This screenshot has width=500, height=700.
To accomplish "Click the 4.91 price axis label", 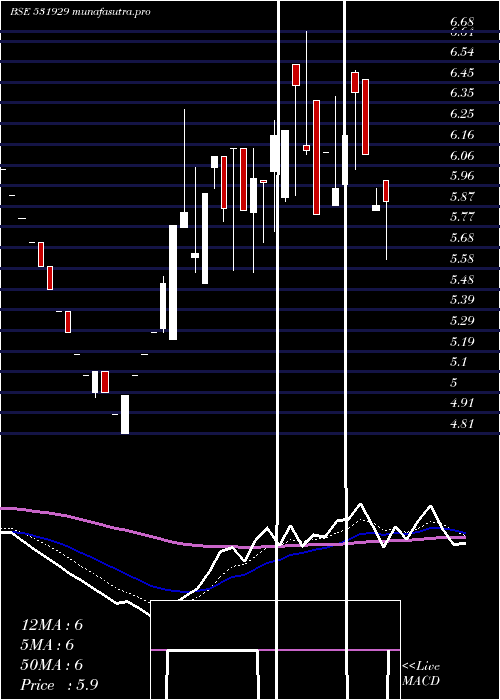I will pyautogui.click(x=462, y=403).
